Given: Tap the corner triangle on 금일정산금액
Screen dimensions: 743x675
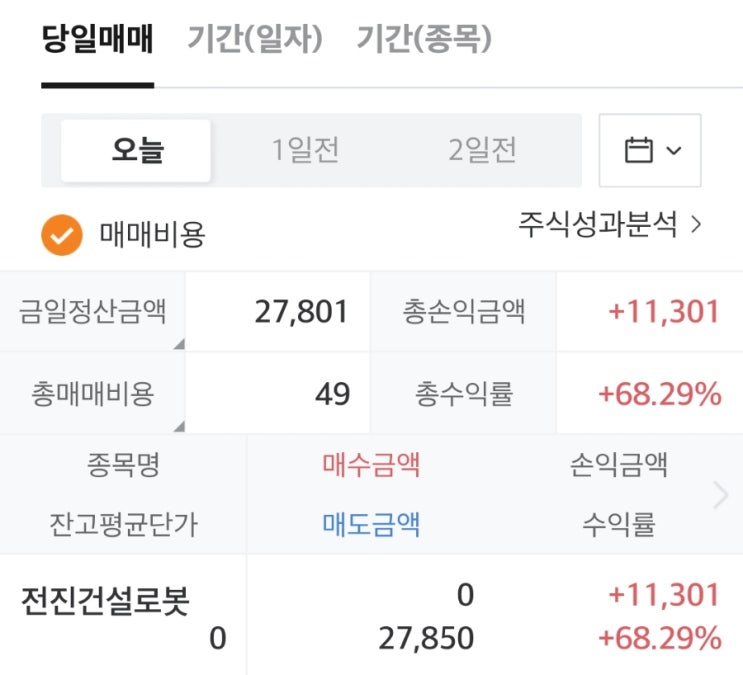Looking at the screenshot, I should [x=178, y=344].
